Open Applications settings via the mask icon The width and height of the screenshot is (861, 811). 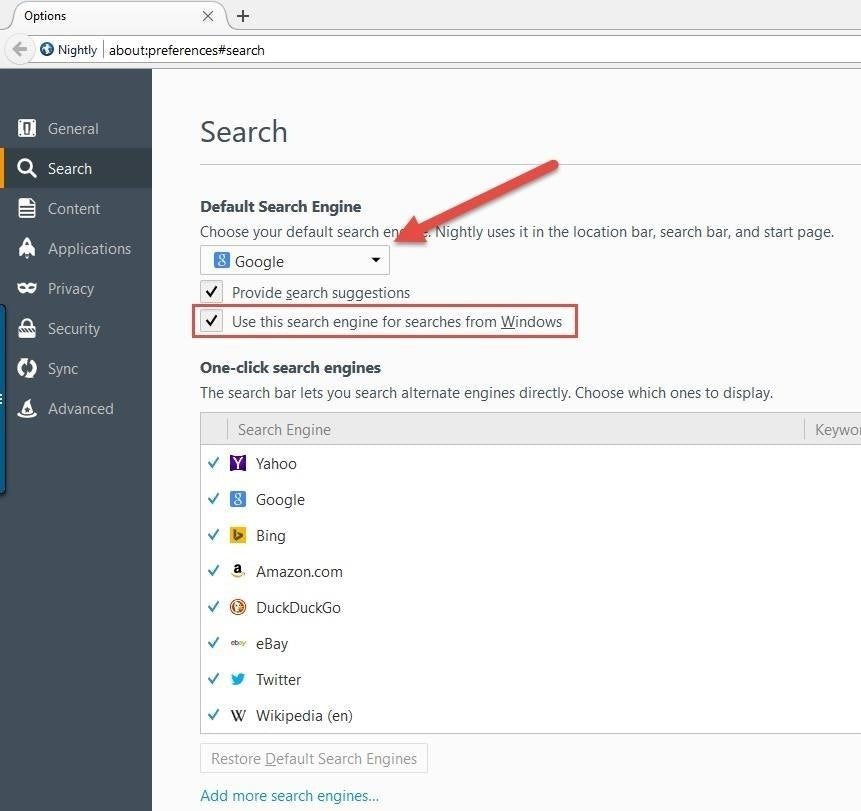(x=27, y=248)
